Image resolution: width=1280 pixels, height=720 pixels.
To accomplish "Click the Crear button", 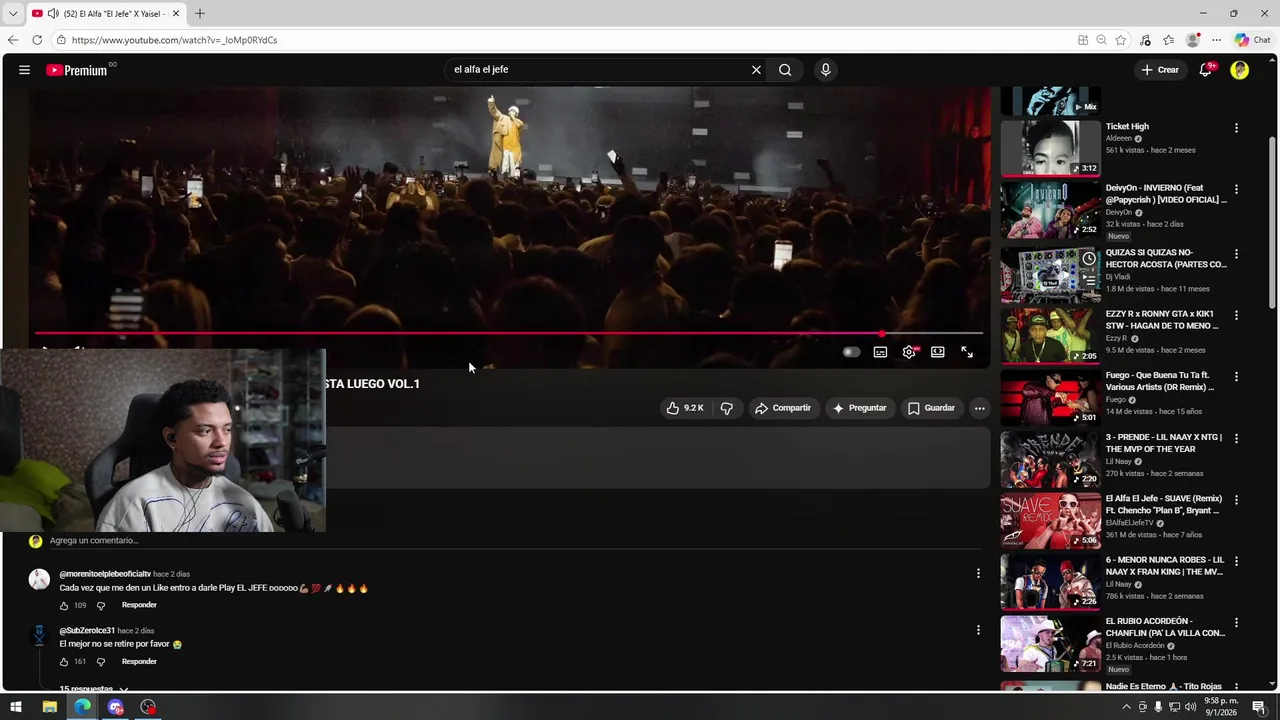I will 1160,70.
